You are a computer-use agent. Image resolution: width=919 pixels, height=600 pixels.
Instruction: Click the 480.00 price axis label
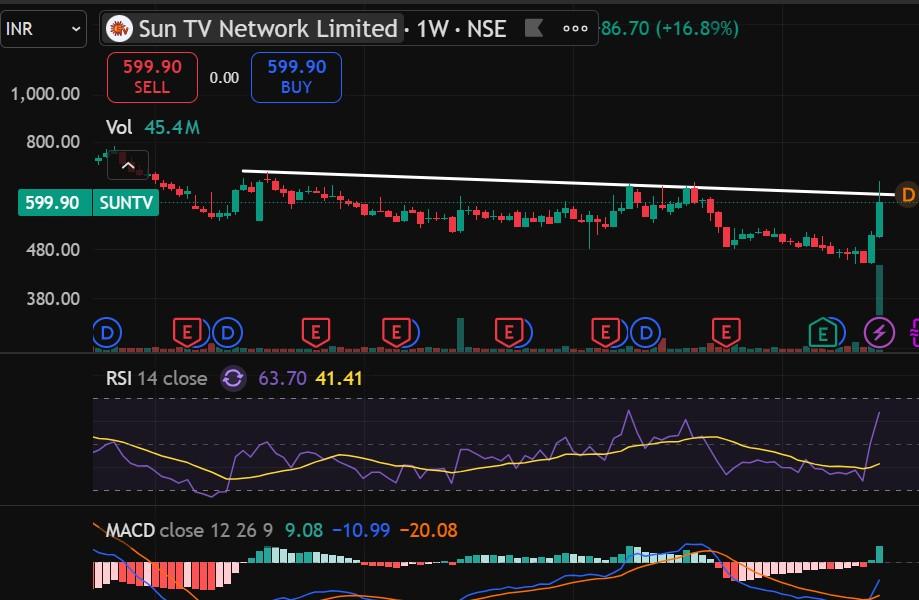pyautogui.click(x=53, y=250)
